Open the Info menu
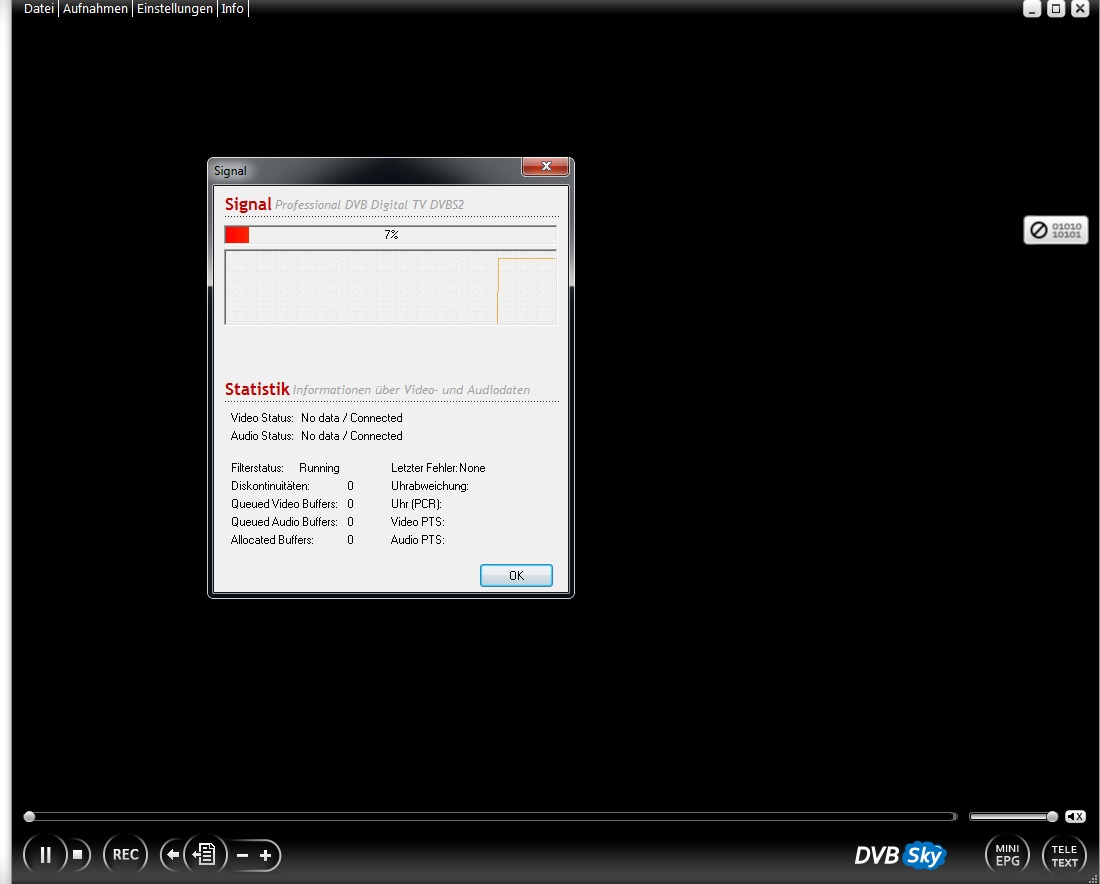 232,9
